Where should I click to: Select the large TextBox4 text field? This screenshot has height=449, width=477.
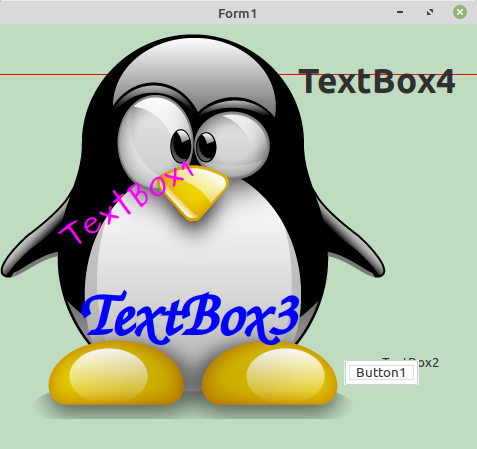coord(377,81)
